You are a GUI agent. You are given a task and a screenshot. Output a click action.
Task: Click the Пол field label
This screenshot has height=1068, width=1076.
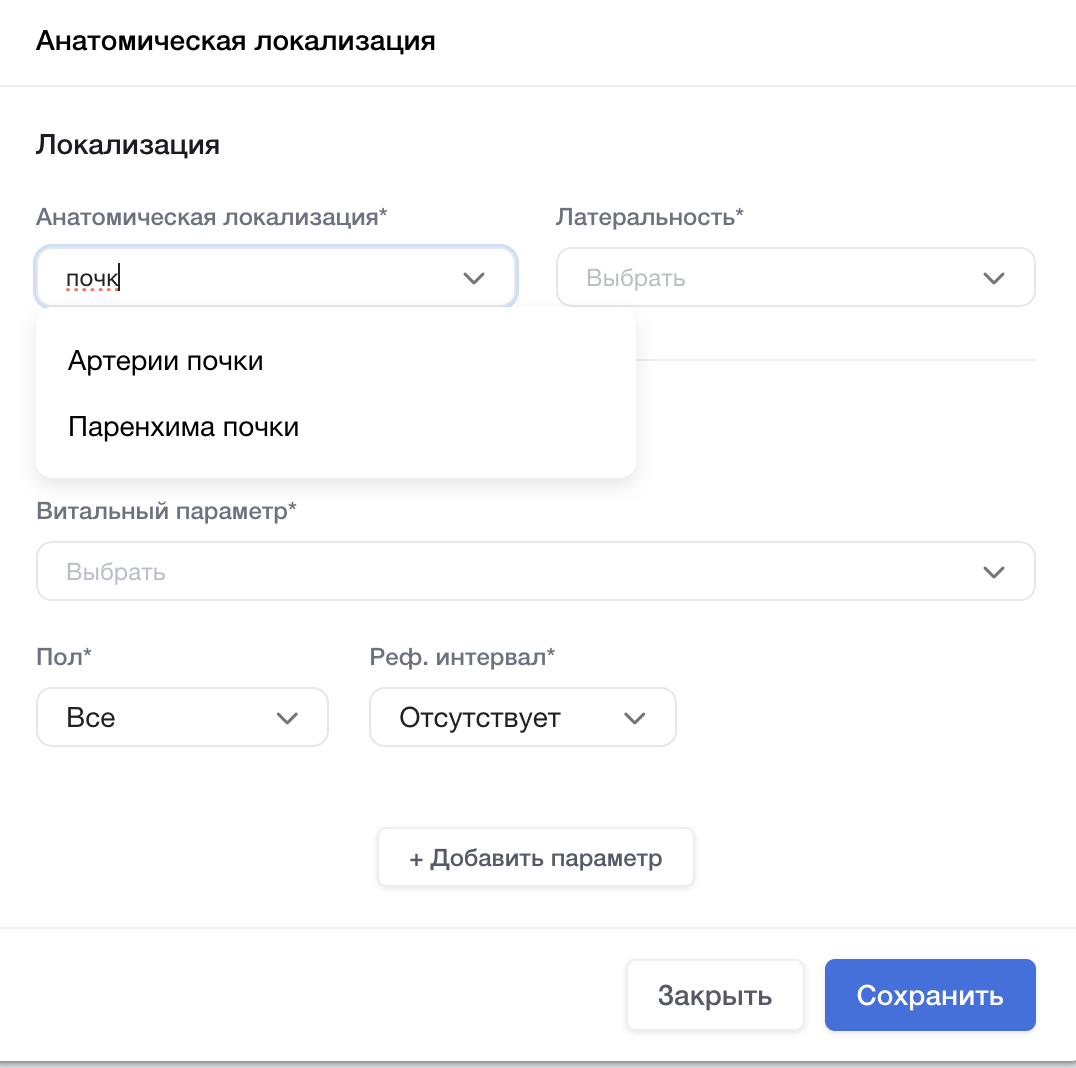tap(64, 657)
